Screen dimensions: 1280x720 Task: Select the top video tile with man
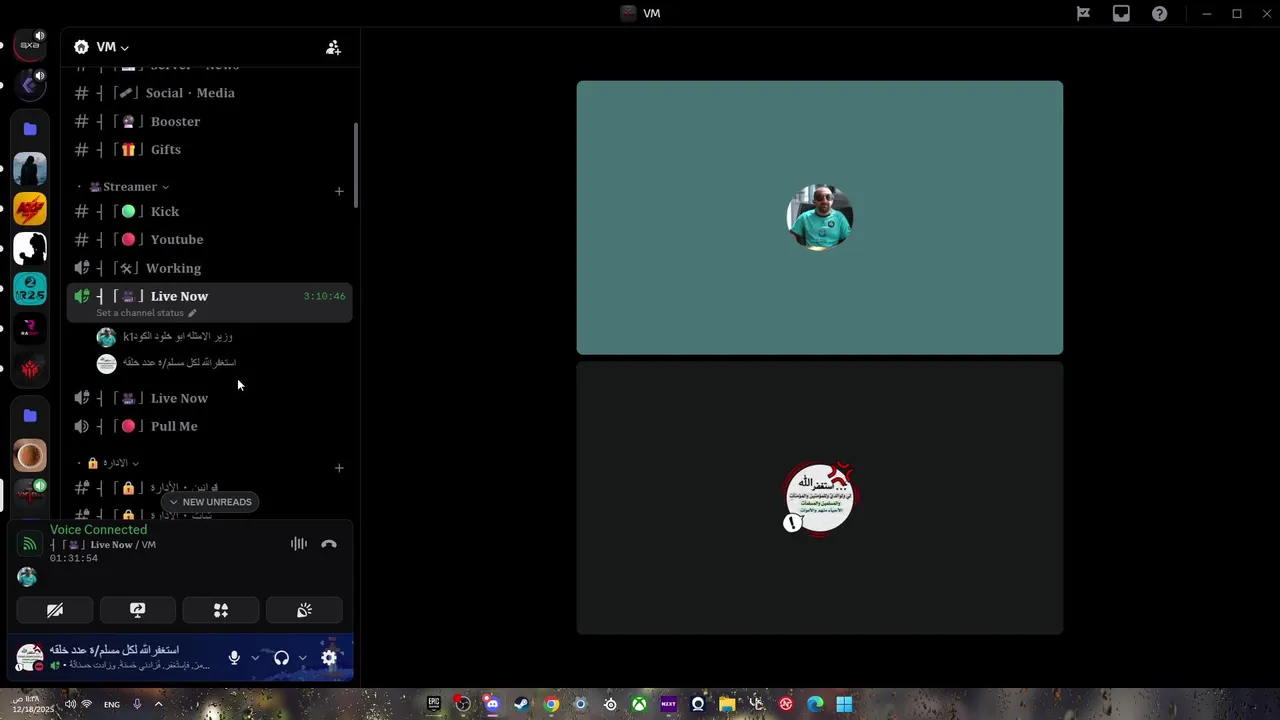click(x=820, y=218)
